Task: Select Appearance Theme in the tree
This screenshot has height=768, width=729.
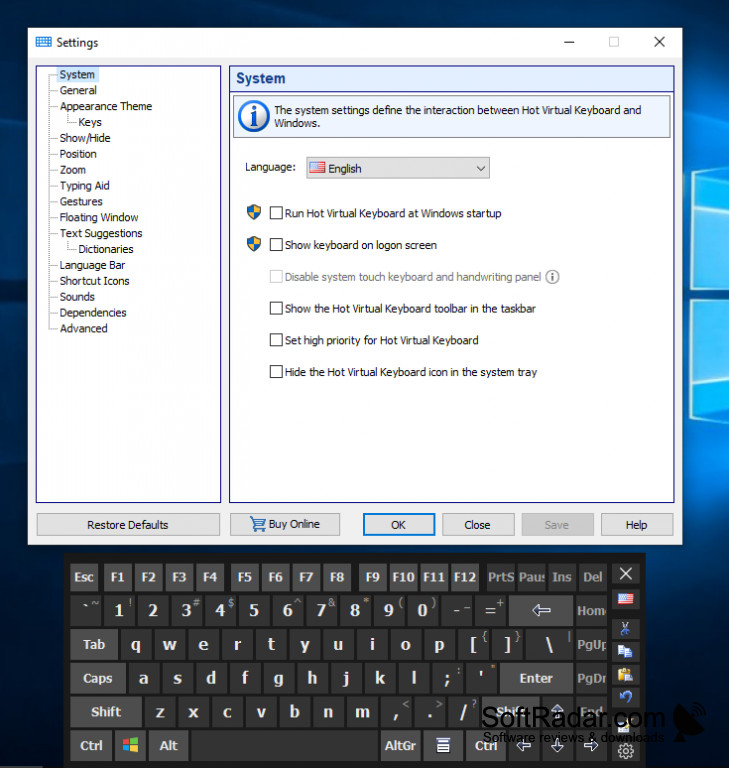Action: 106,106
